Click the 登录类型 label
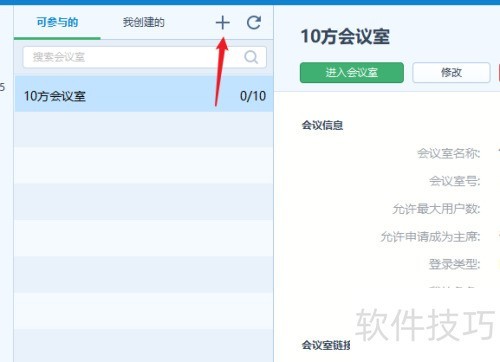 (455, 264)
